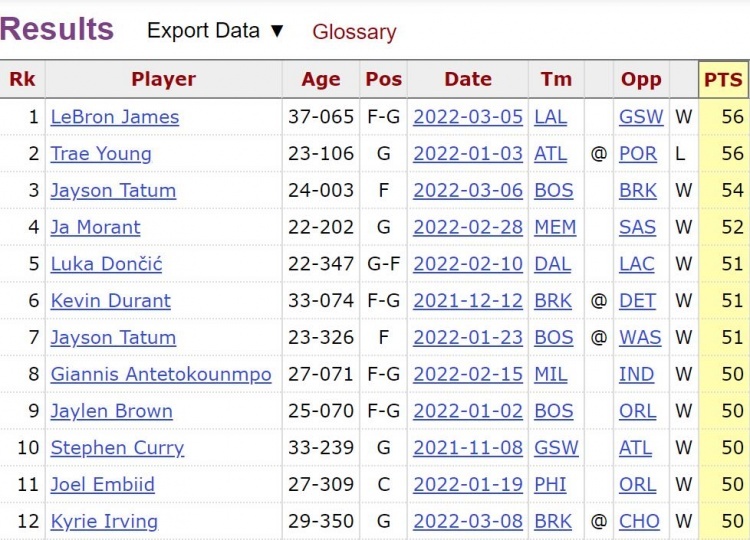This screenshot has width=750, height=540.
Task: Open Stephen Curry player page
Action: coord(117,448)
